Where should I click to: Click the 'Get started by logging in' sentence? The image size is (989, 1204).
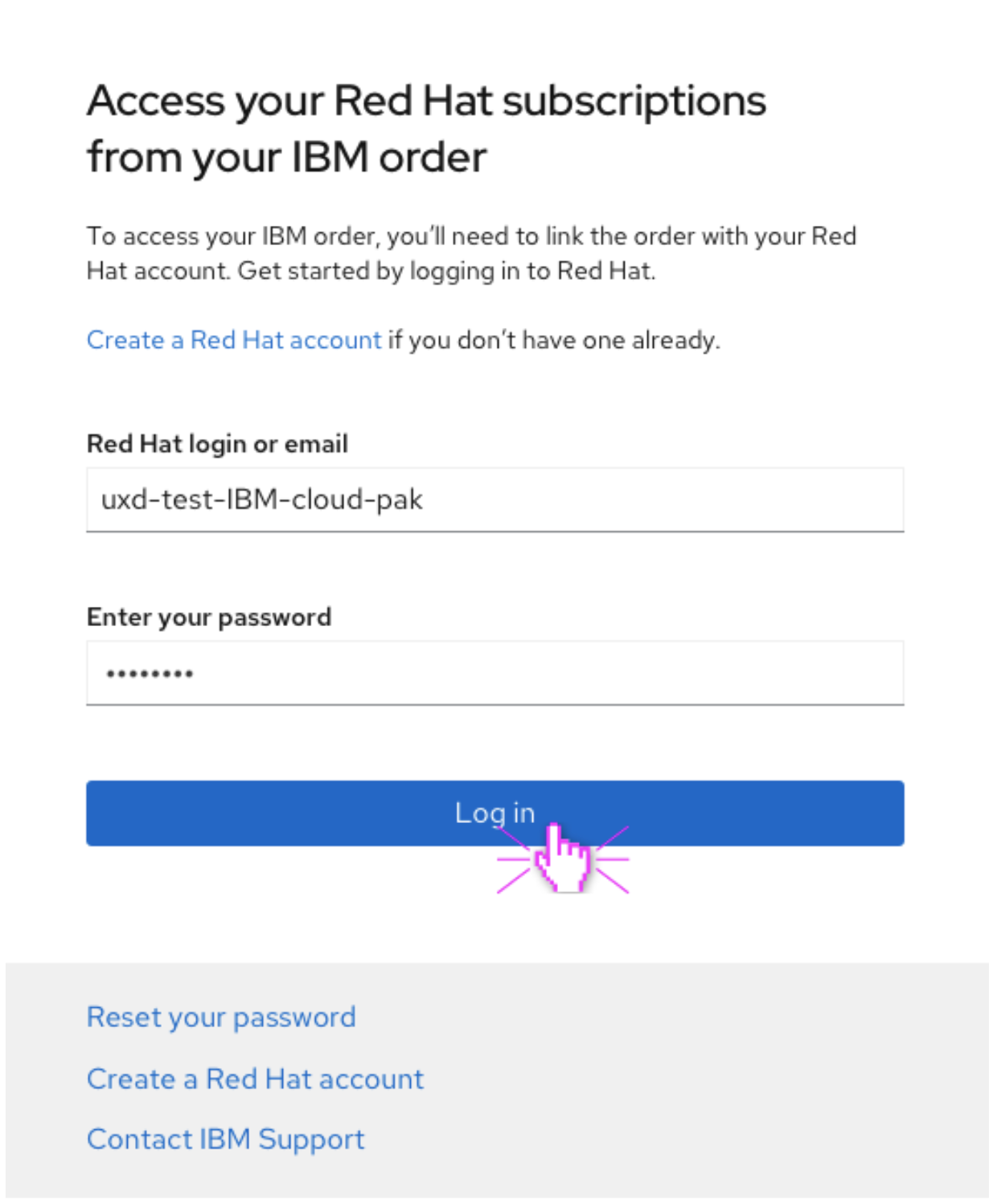pos(447,272)
